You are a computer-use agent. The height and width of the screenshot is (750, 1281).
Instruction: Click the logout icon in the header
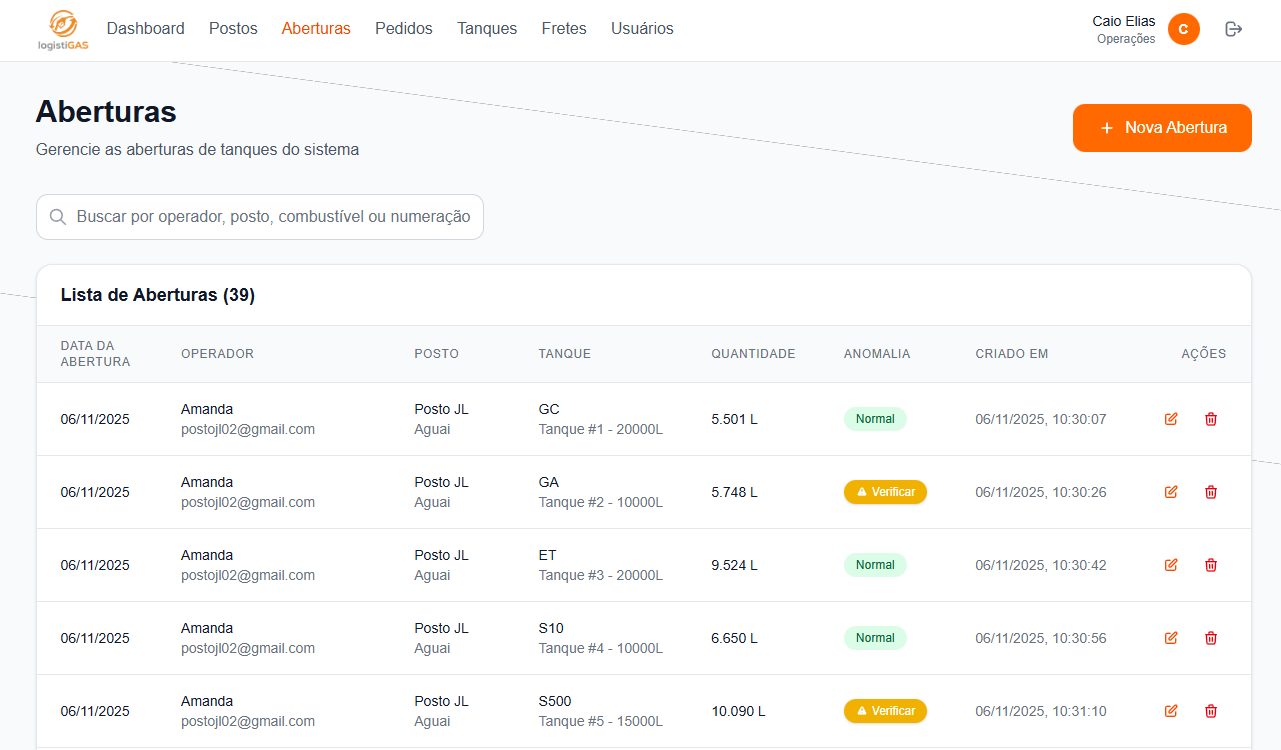(x=1233, y=29)
